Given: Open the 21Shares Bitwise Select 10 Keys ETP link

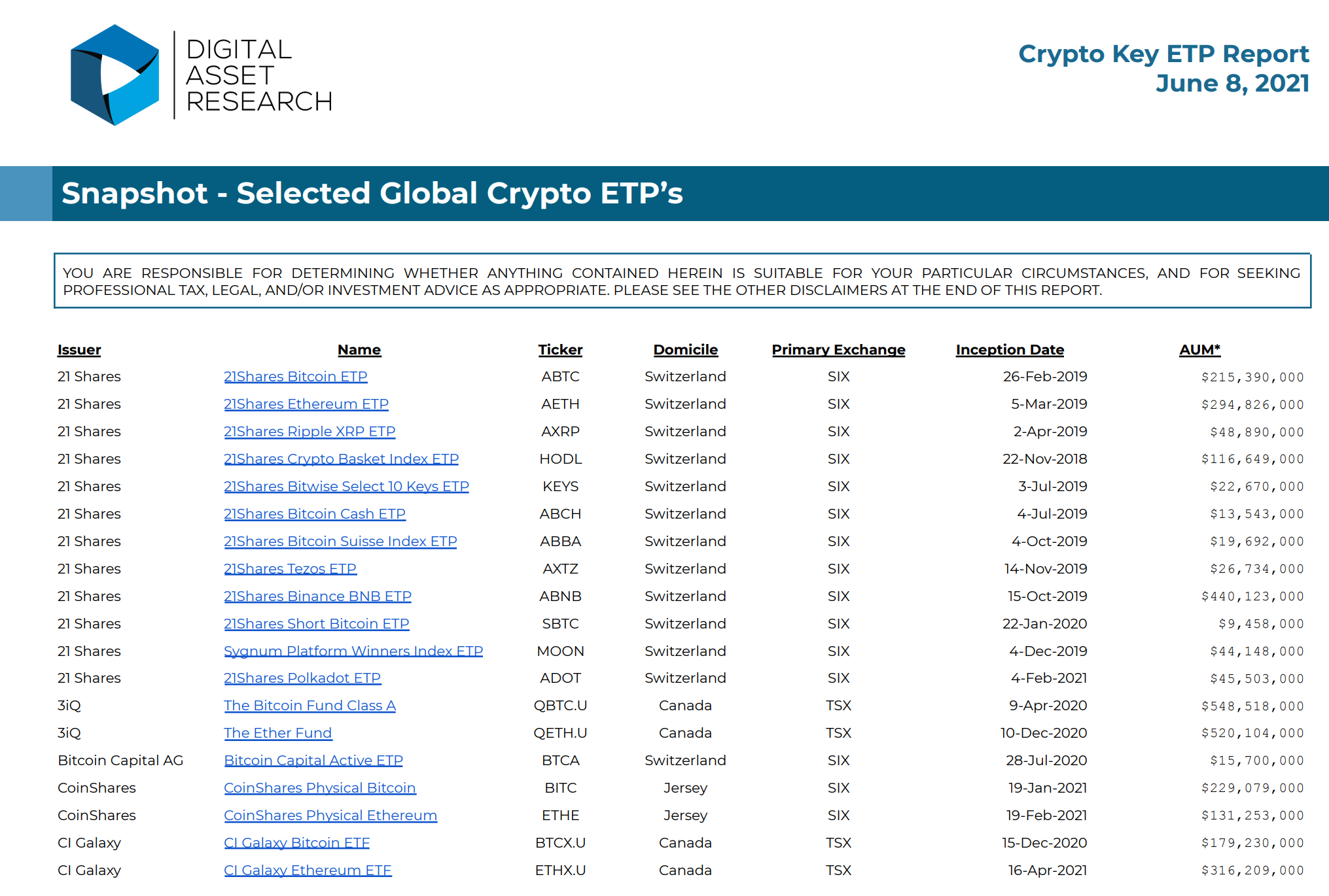Looking at the screenshot, I should point(346,487).
